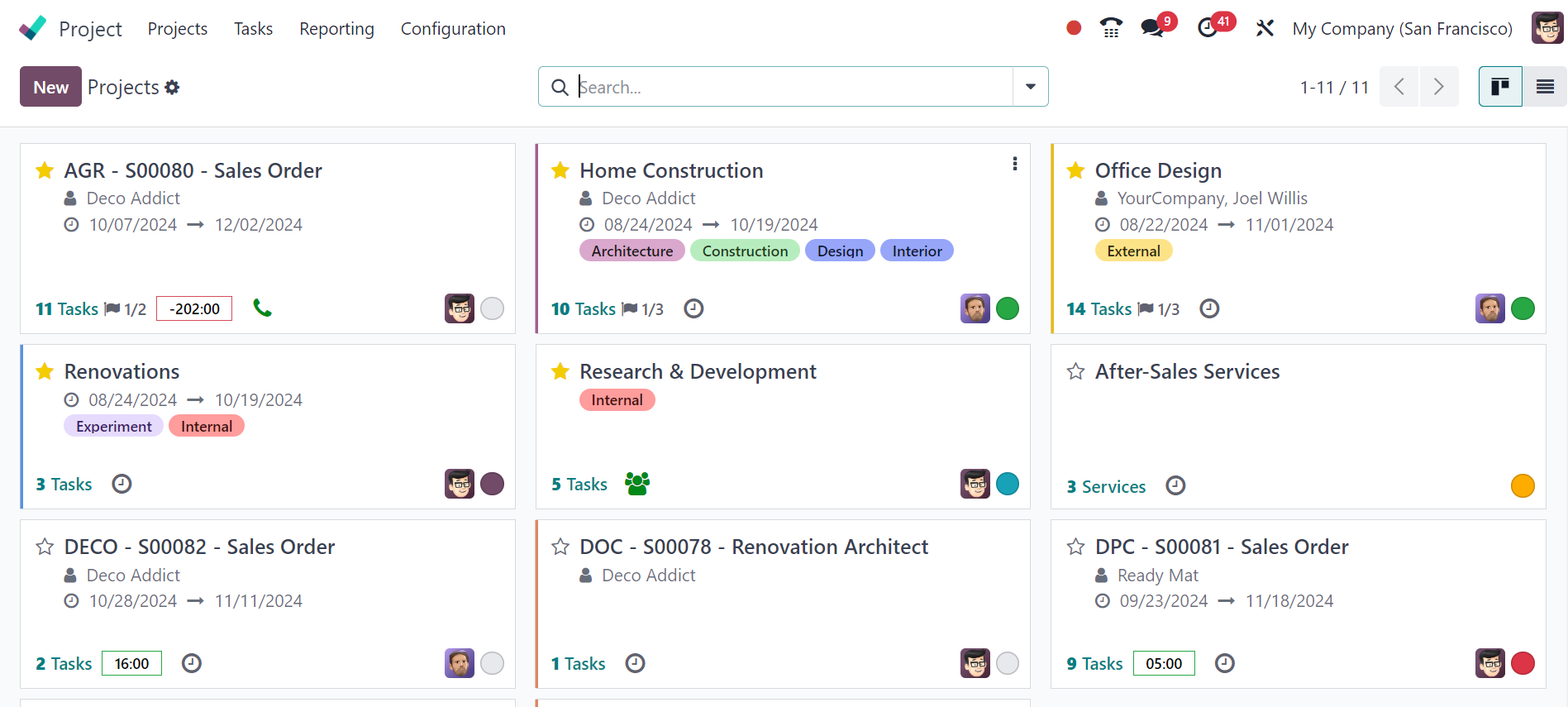Favorite DPC - S00081 with star
This screenshot has height=707, width=1568.
(1075, 547)
